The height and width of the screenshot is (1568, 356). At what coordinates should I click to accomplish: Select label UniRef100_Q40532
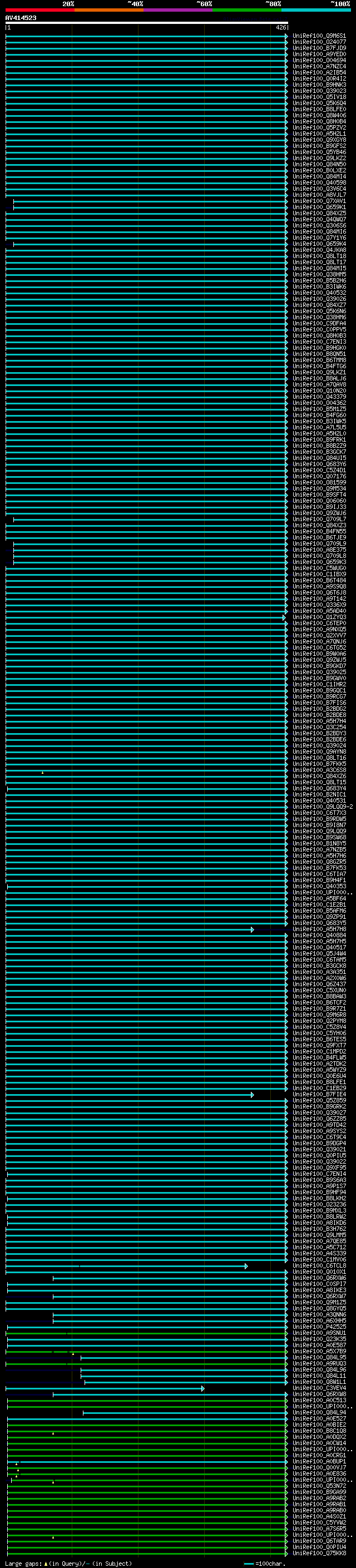pyautogui.click(x=319, y=293)
